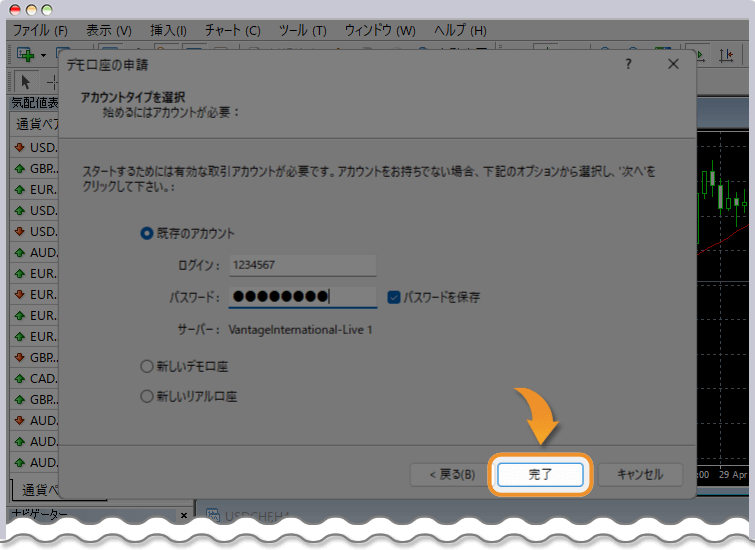Click the green up arrow on USD row
The width and height of the screenshot is (755, 550).
click(x=20, y=210)
